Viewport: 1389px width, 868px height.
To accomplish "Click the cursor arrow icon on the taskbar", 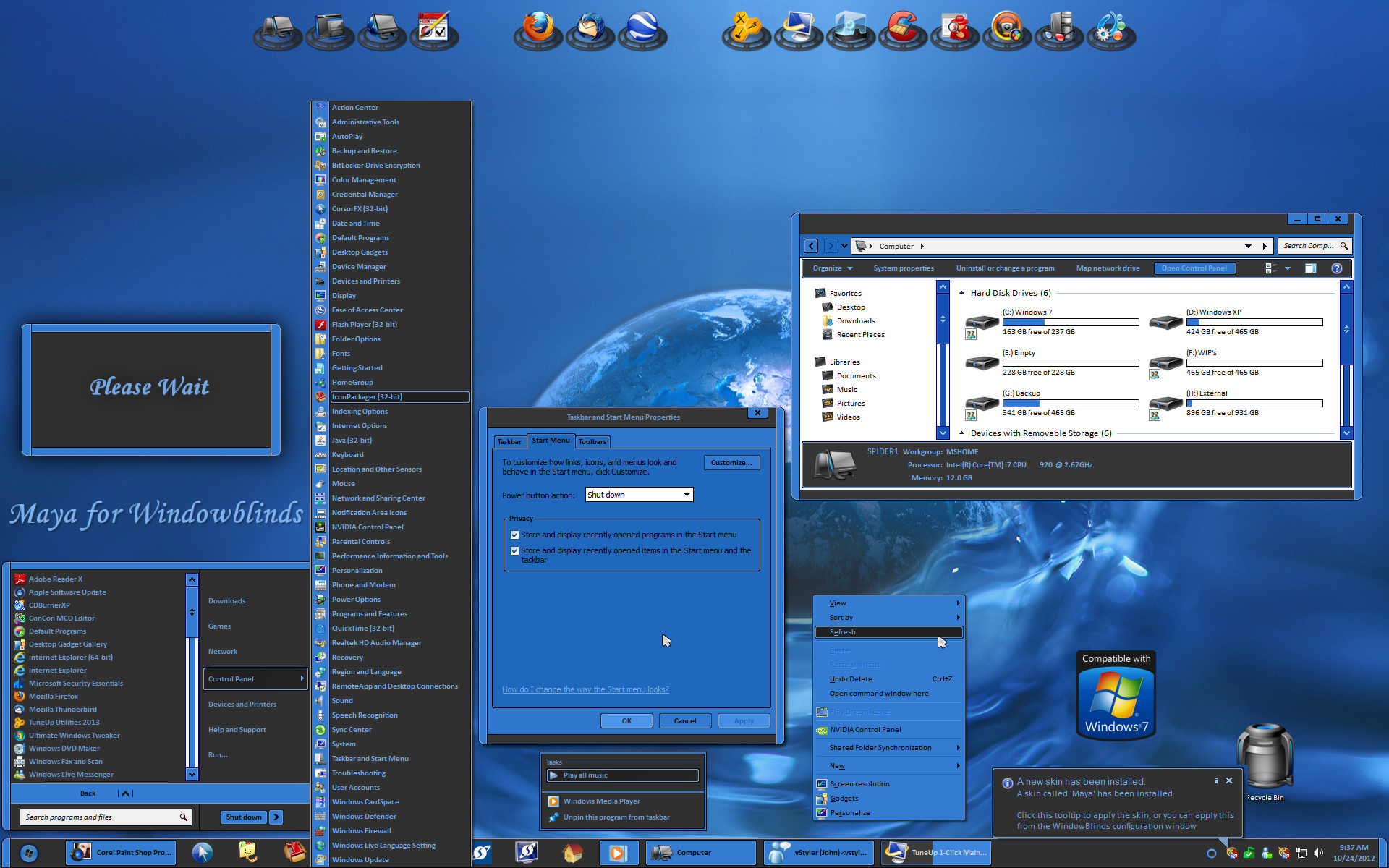I will coord(203,853).
